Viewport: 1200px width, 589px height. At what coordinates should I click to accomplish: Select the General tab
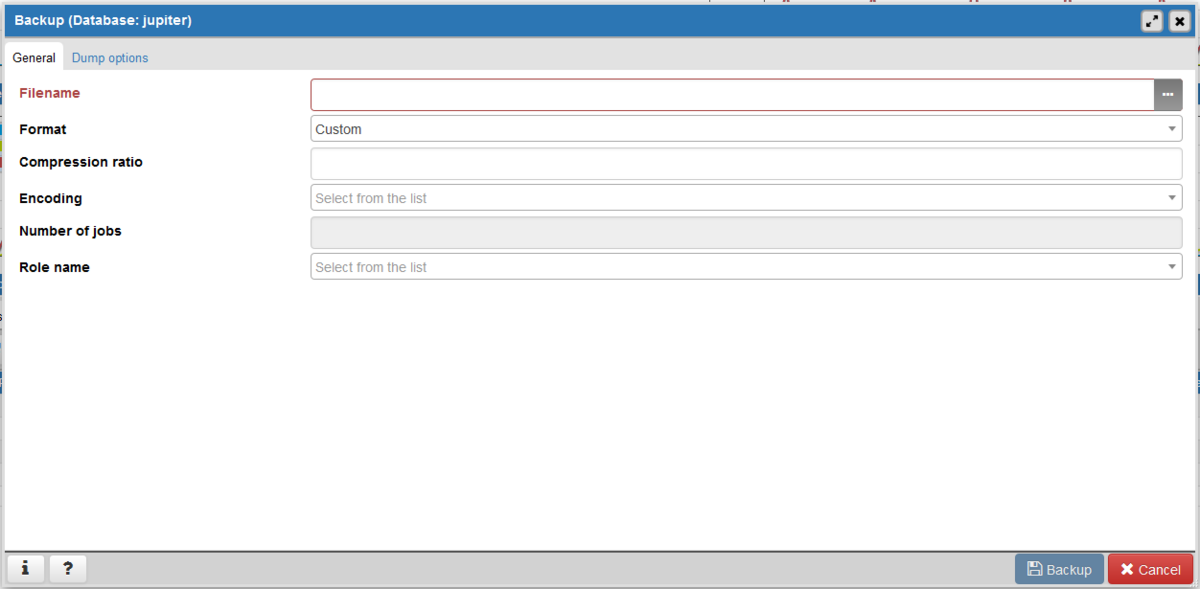click(34, 58)
